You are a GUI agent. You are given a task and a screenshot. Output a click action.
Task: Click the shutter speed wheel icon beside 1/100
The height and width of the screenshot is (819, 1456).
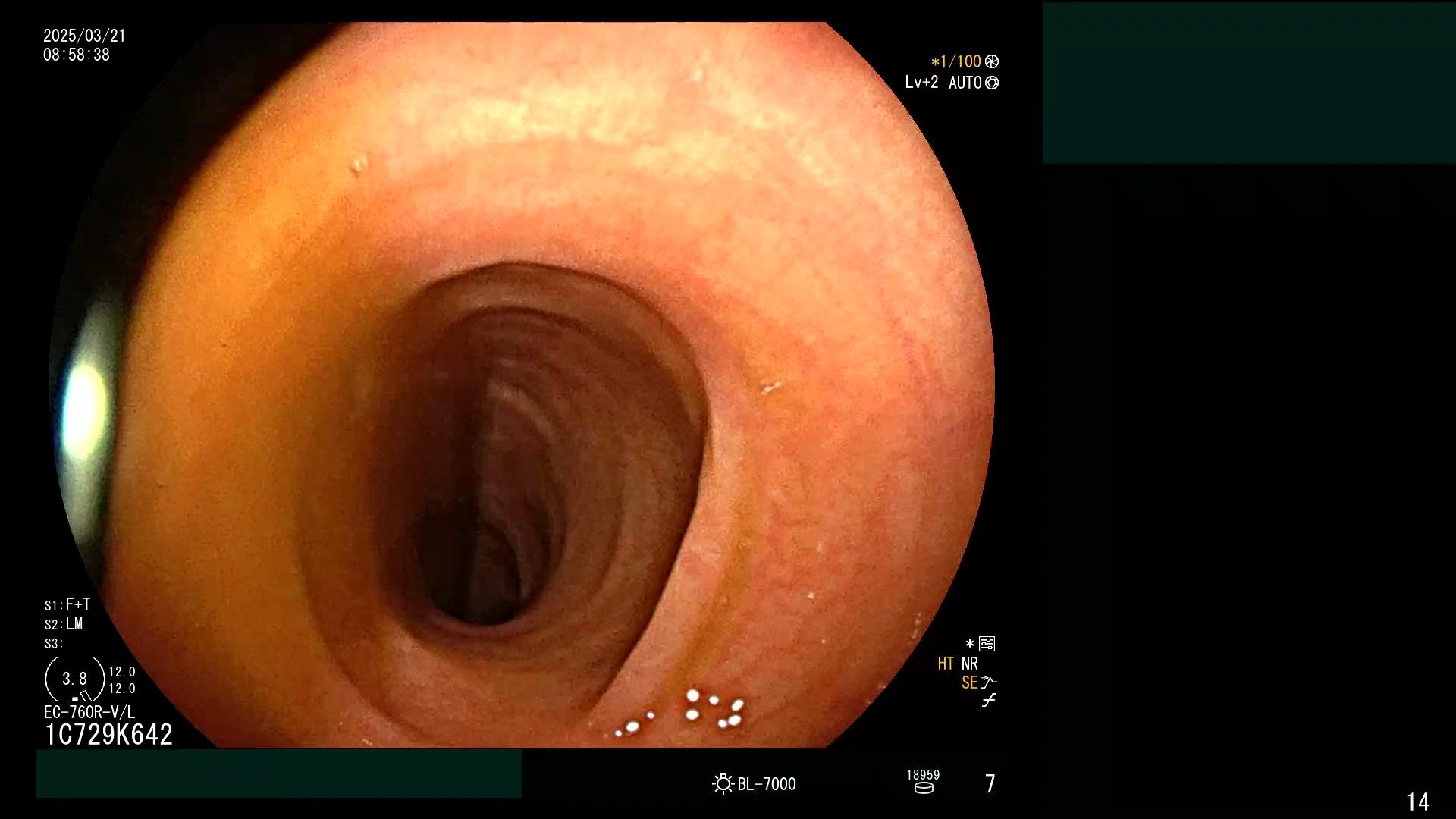pyautogui.click(x=992, y=61)
